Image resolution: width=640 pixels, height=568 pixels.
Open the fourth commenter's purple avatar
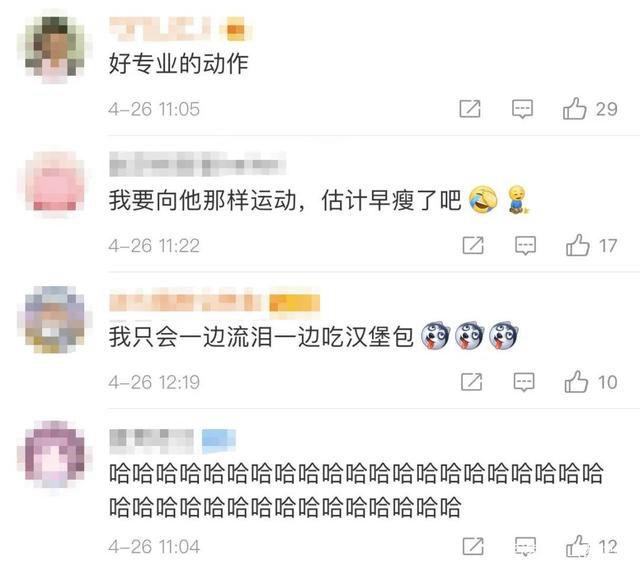point(55,455)
